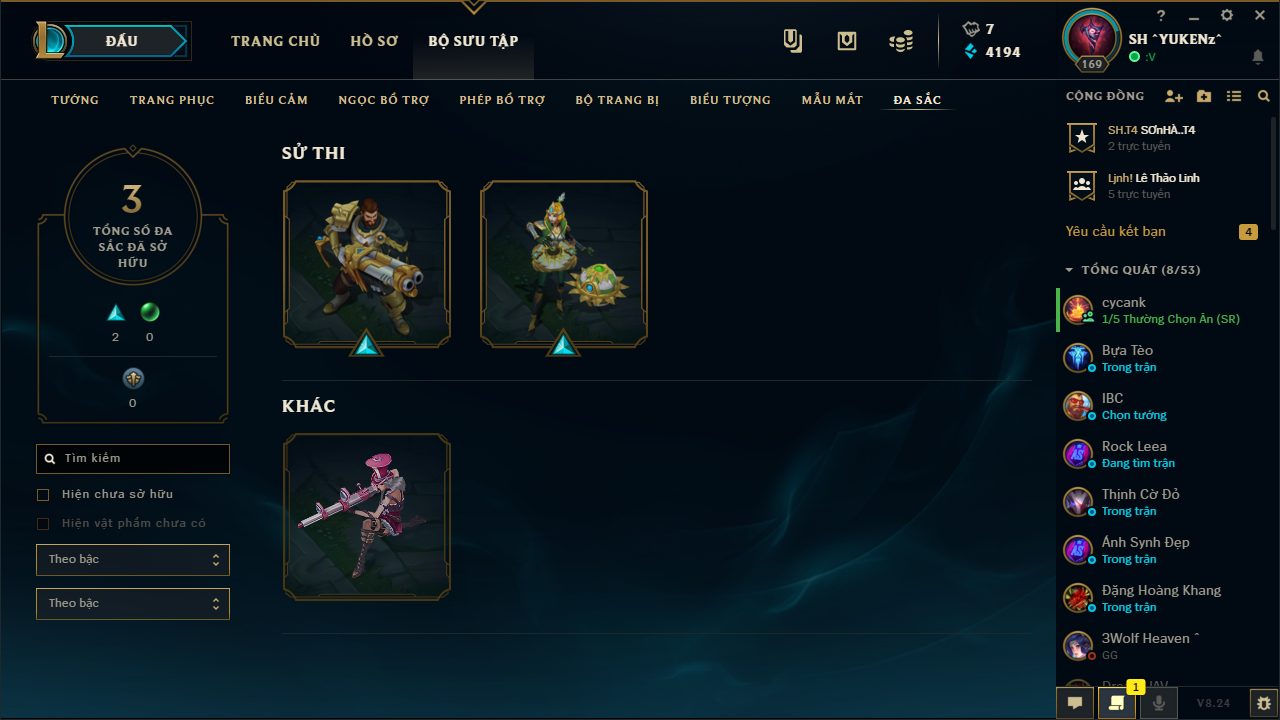Open the missions icon with badge 1
Image resolution: width=1280 pixels, height=720 pixels.
coord(1116,703)
